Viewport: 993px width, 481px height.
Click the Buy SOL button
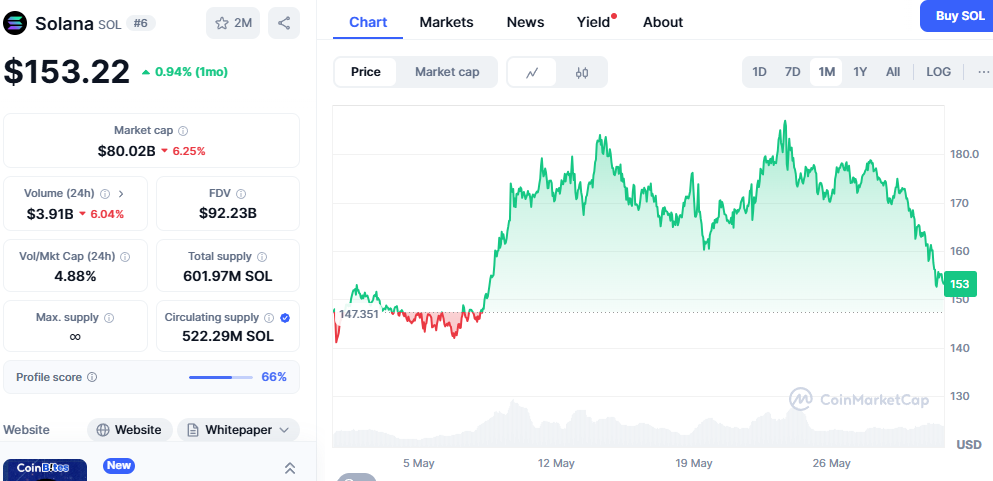pos(956,16)
